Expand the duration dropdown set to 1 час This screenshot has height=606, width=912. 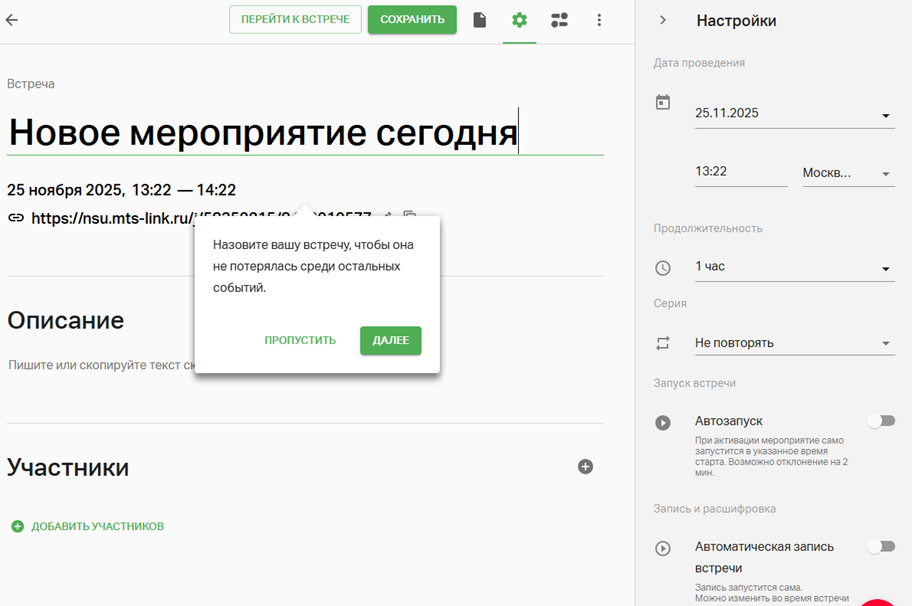pos(793,268)
